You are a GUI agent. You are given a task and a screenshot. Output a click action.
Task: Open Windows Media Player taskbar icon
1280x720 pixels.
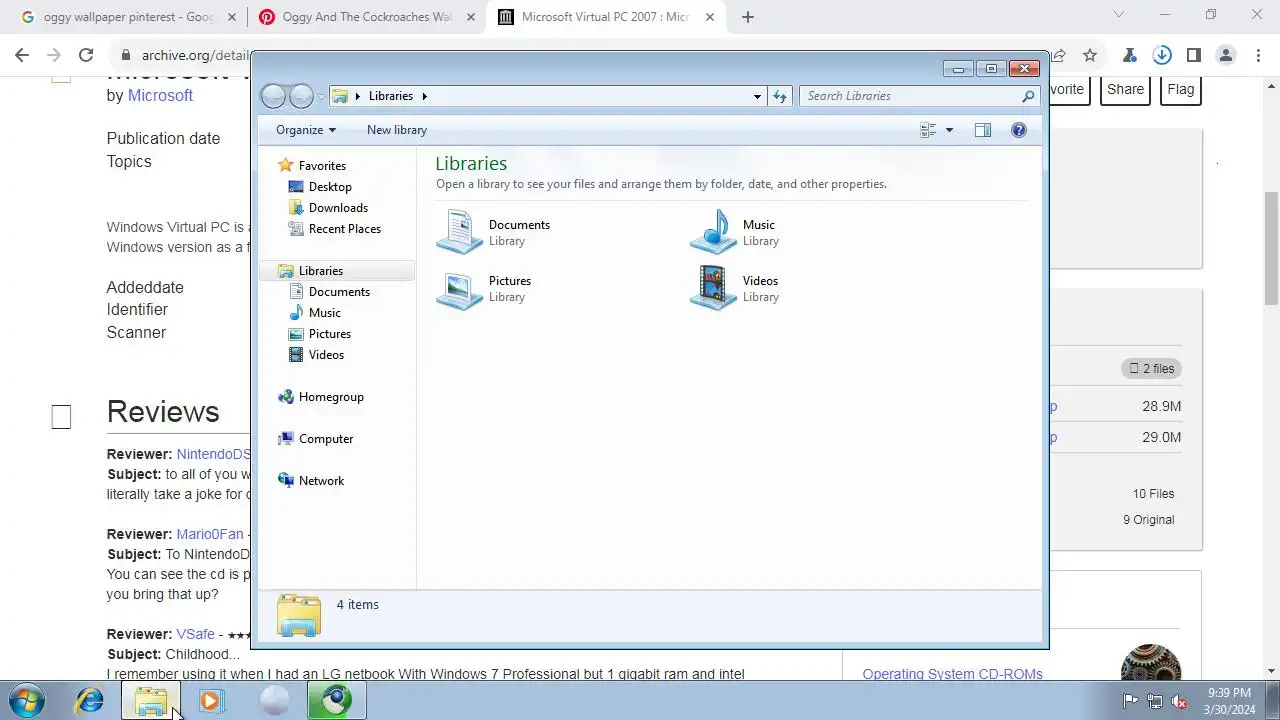[210, 701]
